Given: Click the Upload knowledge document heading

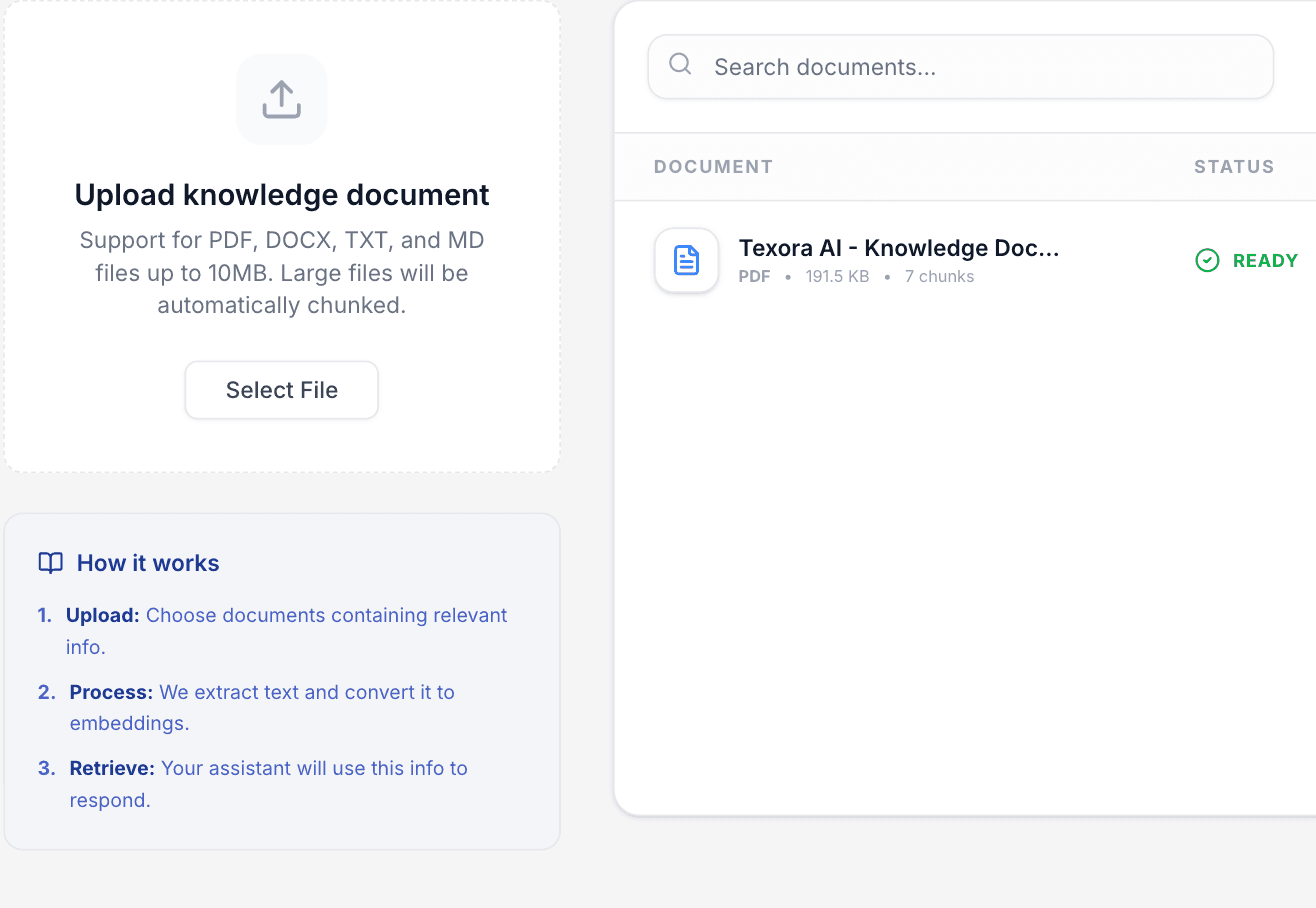Looking at the screenshot, I should (x=282, y=194).
